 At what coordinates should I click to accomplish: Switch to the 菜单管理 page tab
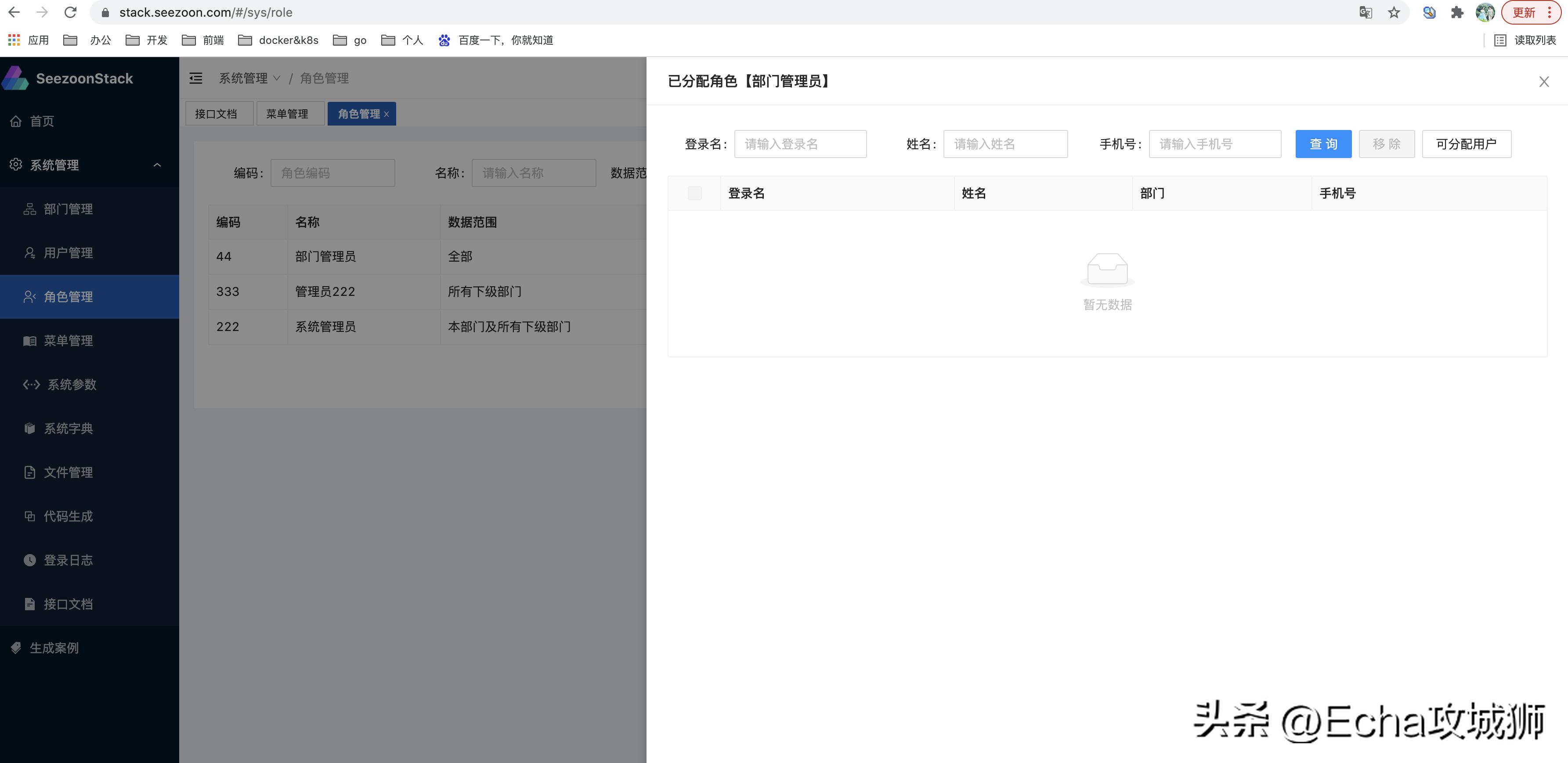(x=290, y=114)
